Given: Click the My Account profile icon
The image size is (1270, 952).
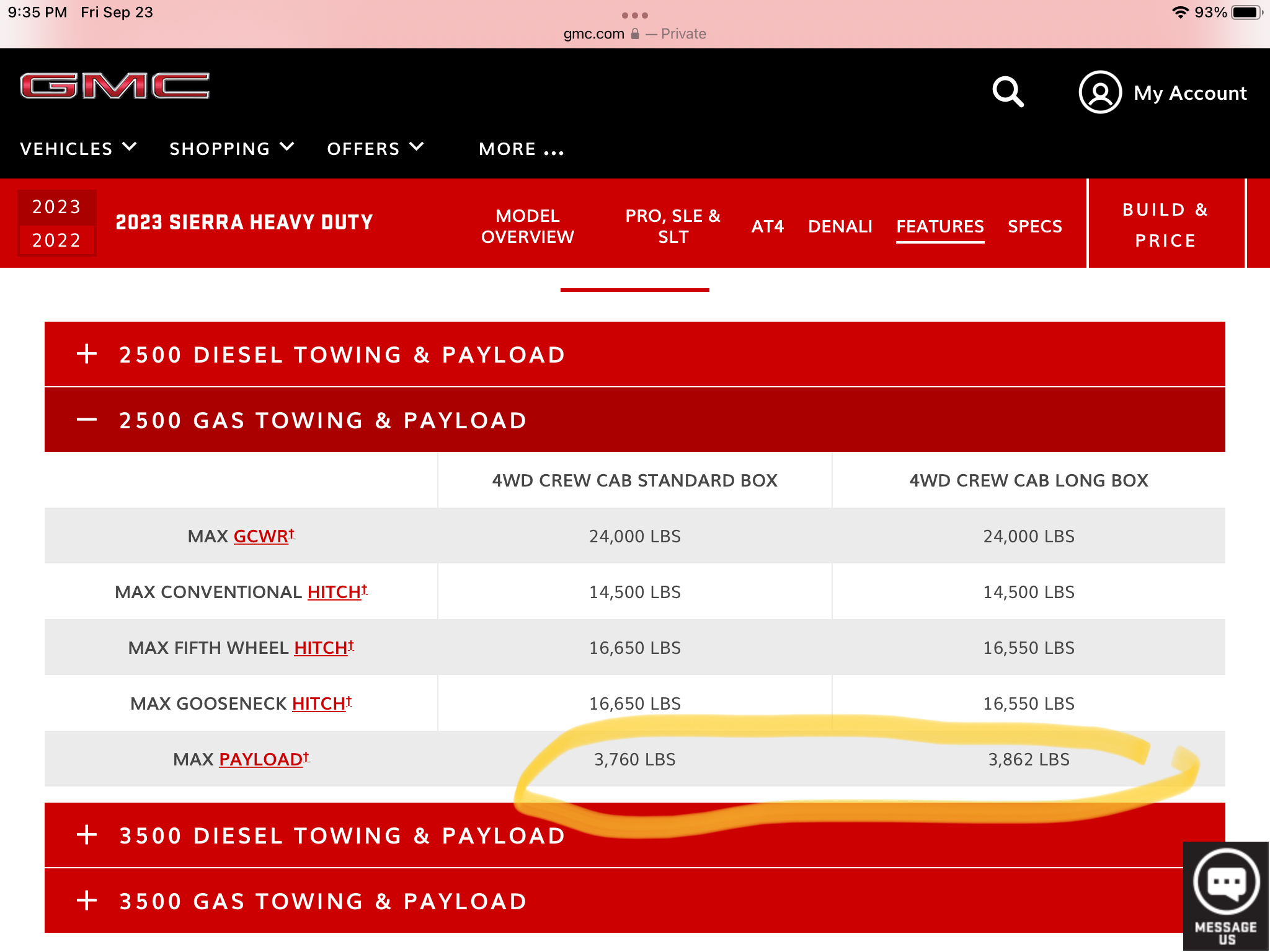Looking at the screenshot, I should 1100,92.
